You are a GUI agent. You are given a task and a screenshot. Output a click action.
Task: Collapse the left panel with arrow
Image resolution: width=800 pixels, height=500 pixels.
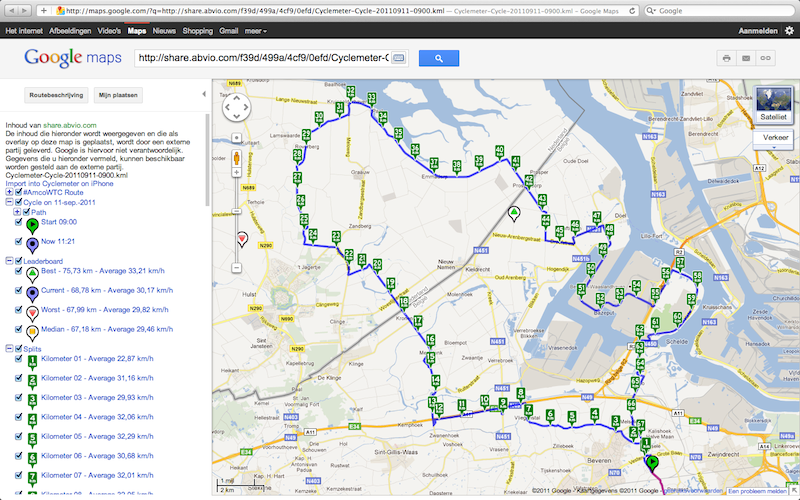click(x=204, y=94)
